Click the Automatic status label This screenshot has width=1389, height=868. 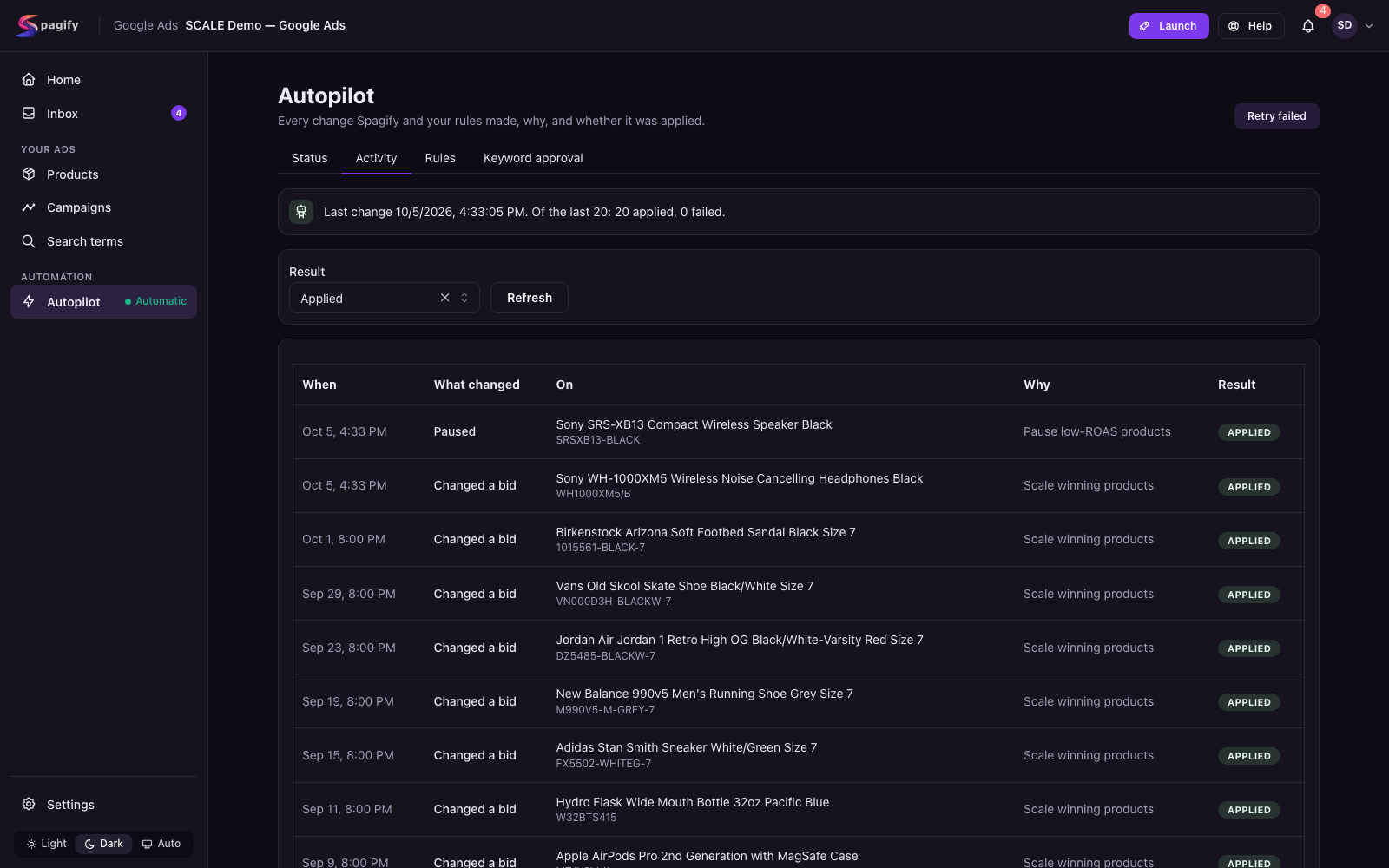tap(155, 301)
